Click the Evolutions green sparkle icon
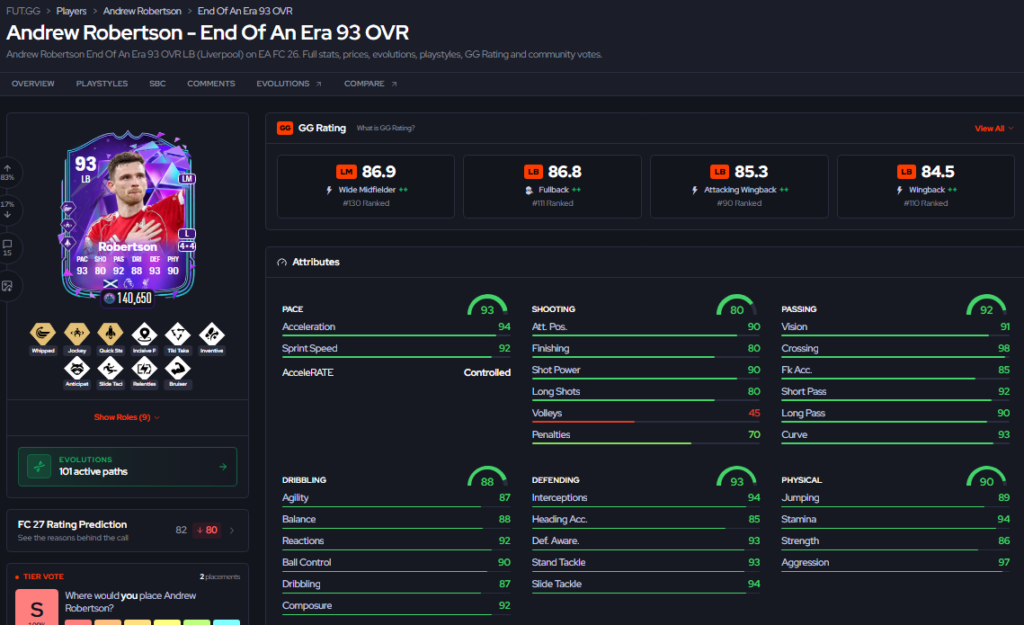This screenshot has height=625, width=1024. pyautogui.click(x=39, y=466)
